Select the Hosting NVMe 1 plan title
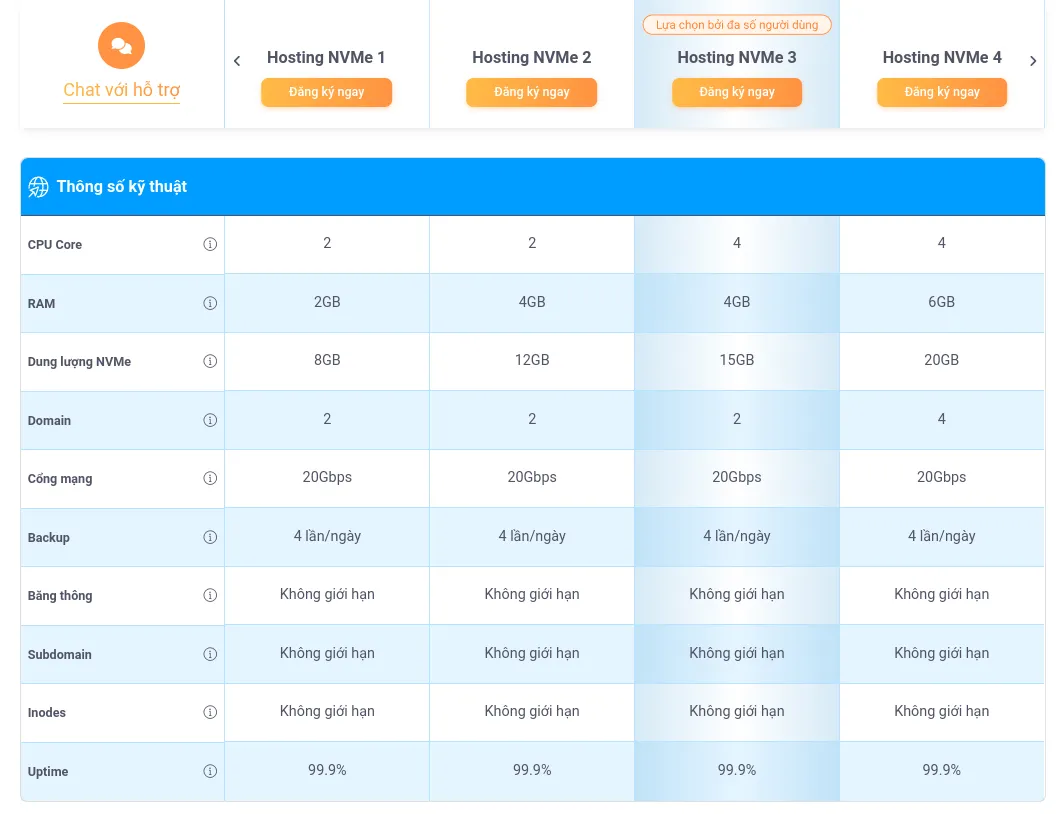The image size is (1057, 814). click(x=326, y=58)
